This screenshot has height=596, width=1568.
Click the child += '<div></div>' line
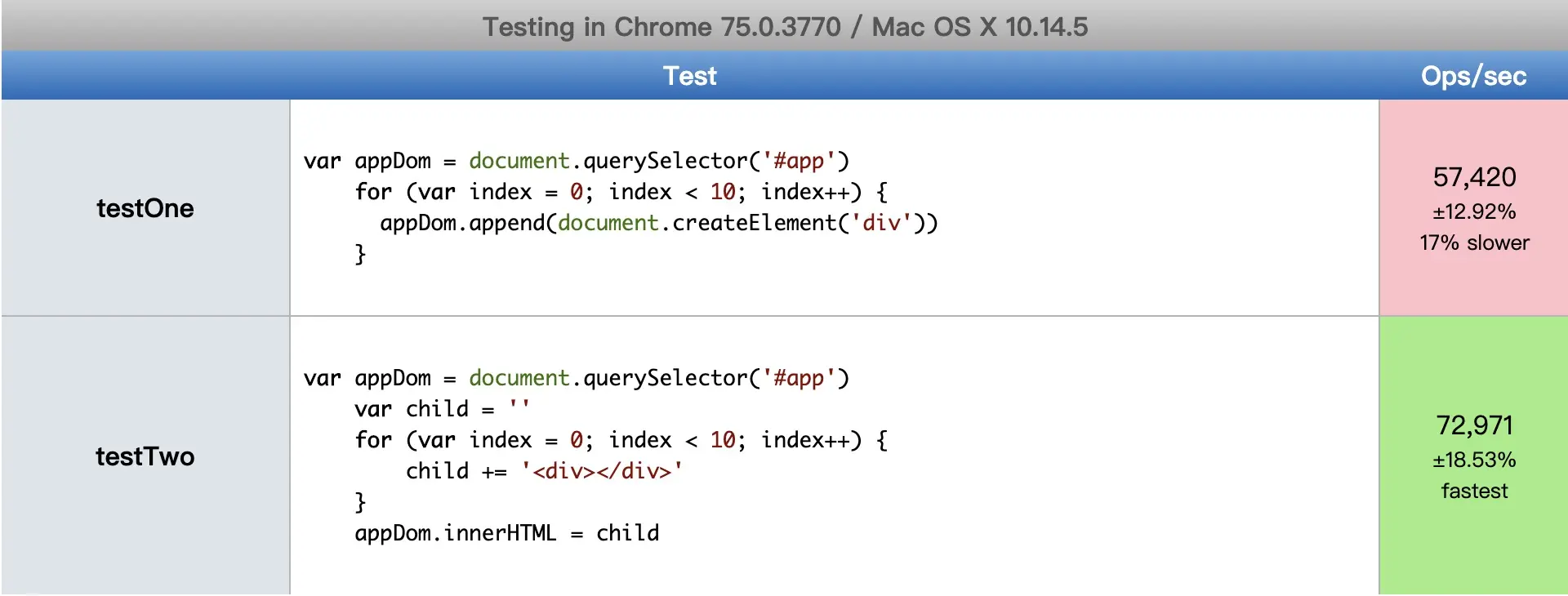(544, 471)
